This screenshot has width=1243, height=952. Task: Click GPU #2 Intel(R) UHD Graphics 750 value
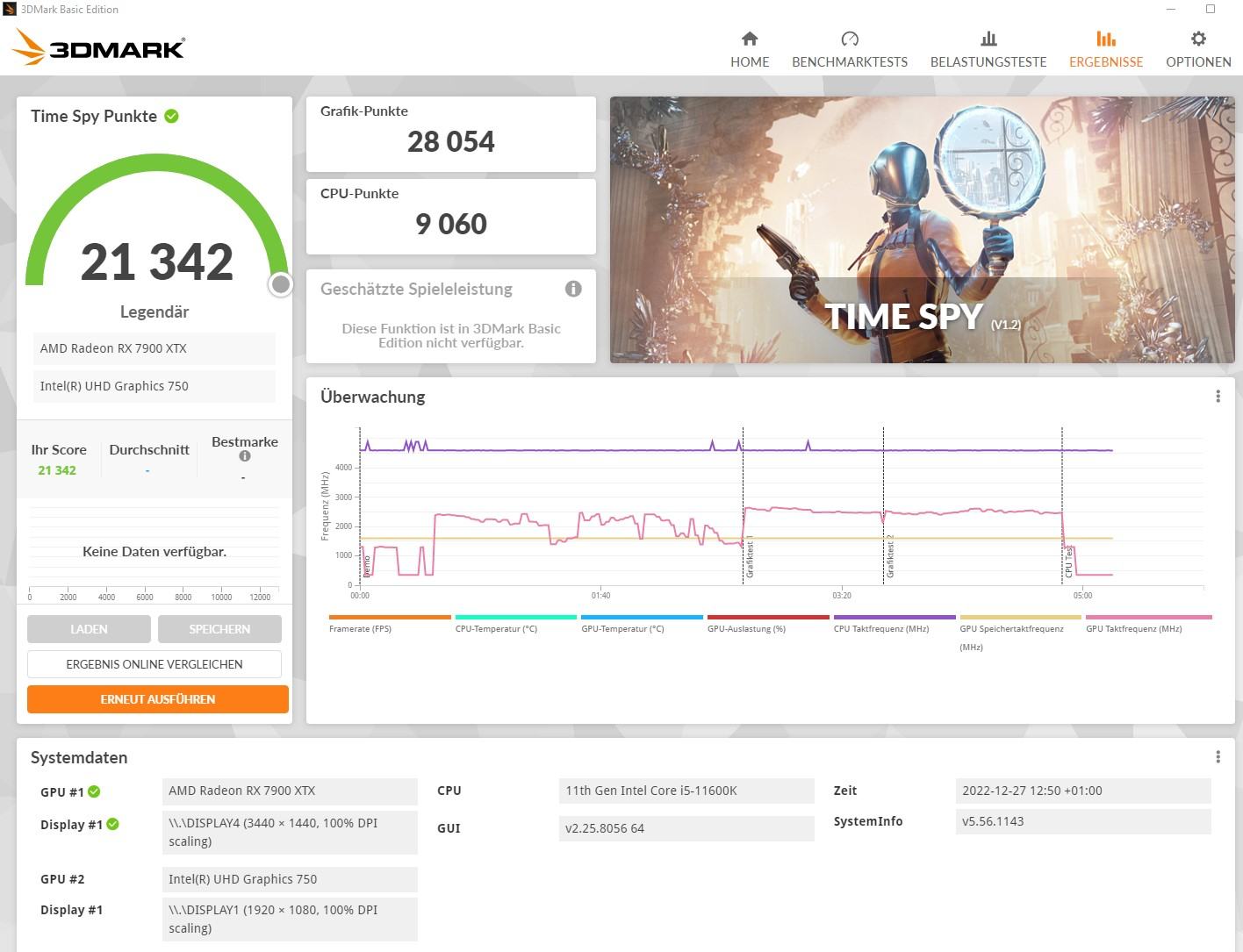(x=290, y=879)
